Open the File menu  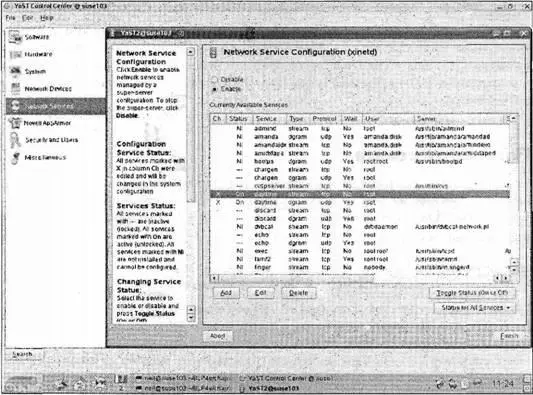point(11,18)
